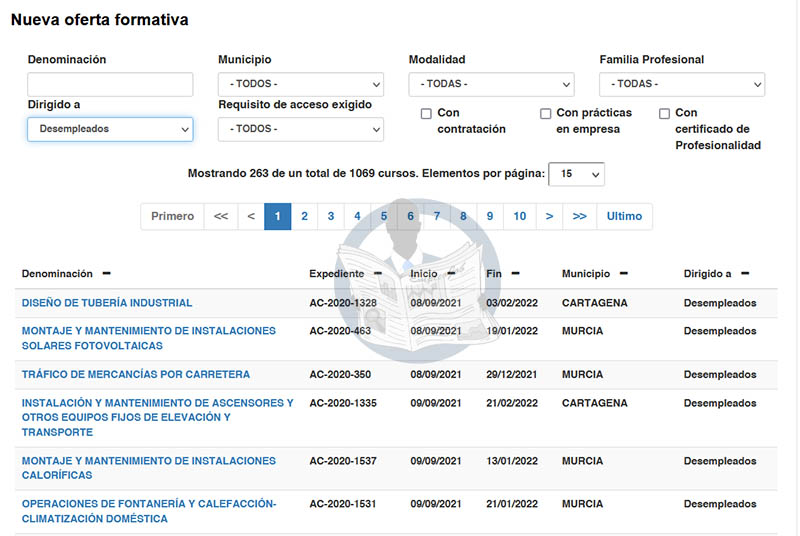800x536 pixels.
Task: Open course DISEÑO DE TUBERÍA INDUSTRIAL
Action: point(107,303)
